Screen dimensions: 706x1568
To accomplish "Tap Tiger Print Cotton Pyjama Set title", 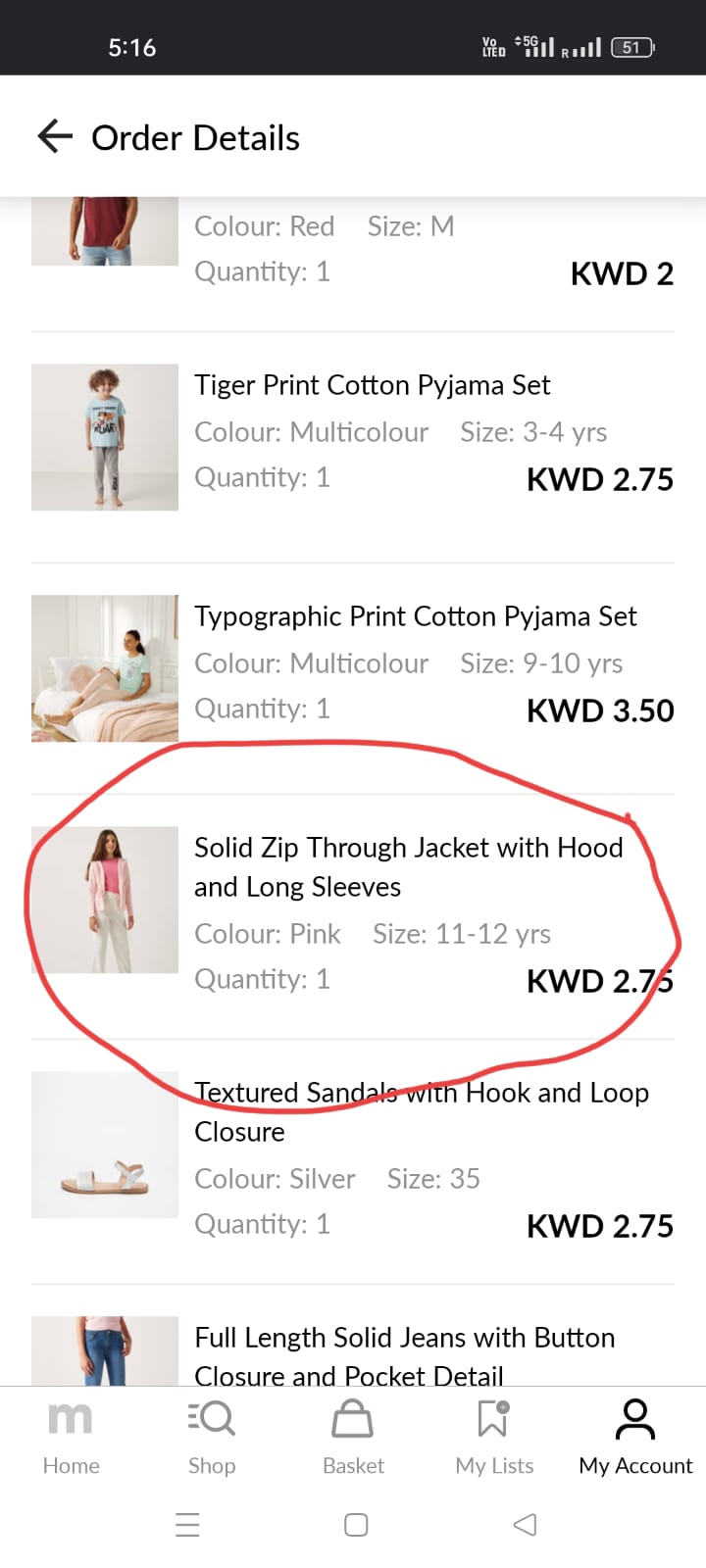I will [x=372, y=385].
